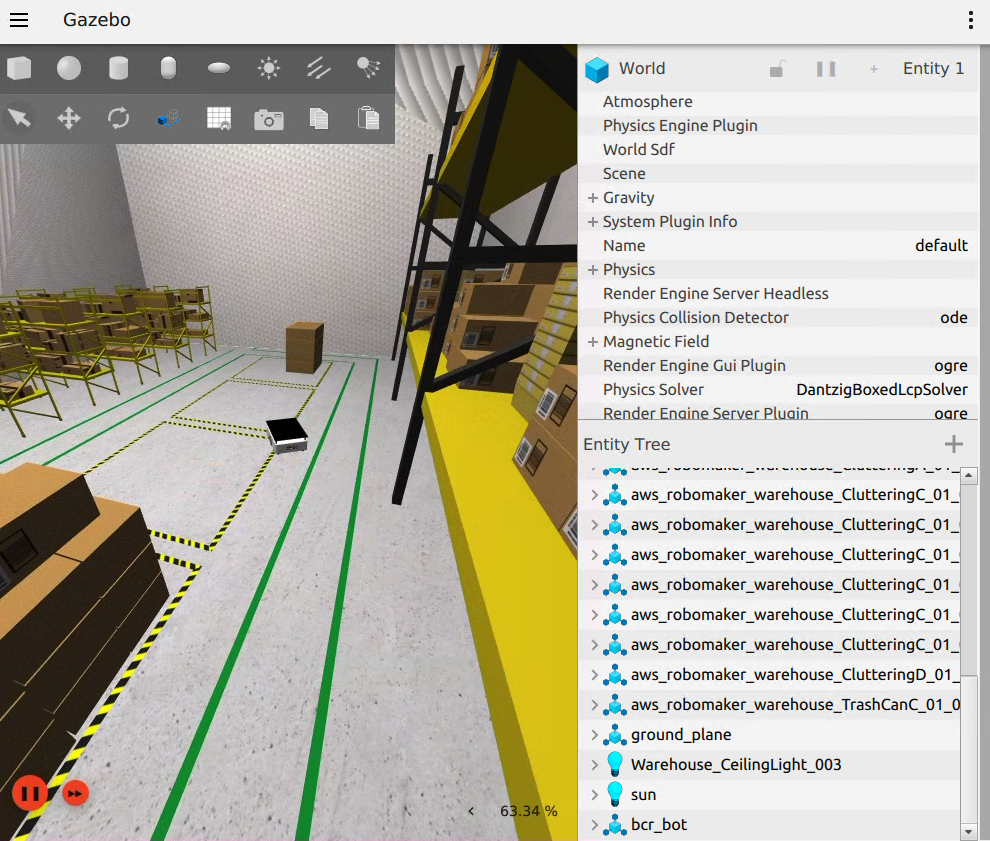Pause the simulation with red button
The width and height of the screenshot is (990, 841).
click(30, 793)
